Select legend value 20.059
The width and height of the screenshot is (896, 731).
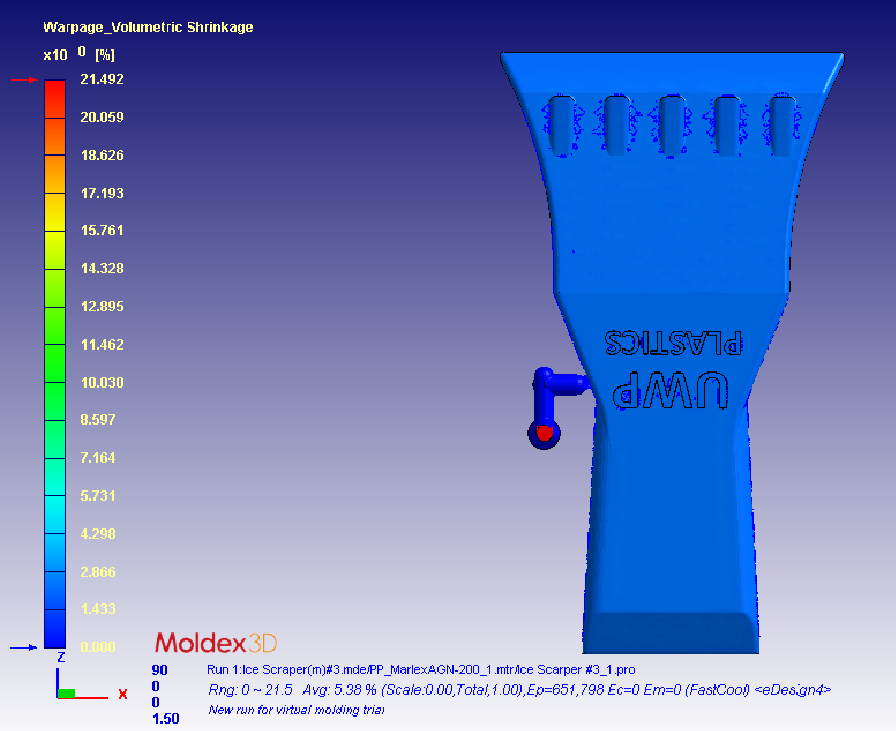coord(102,117)
